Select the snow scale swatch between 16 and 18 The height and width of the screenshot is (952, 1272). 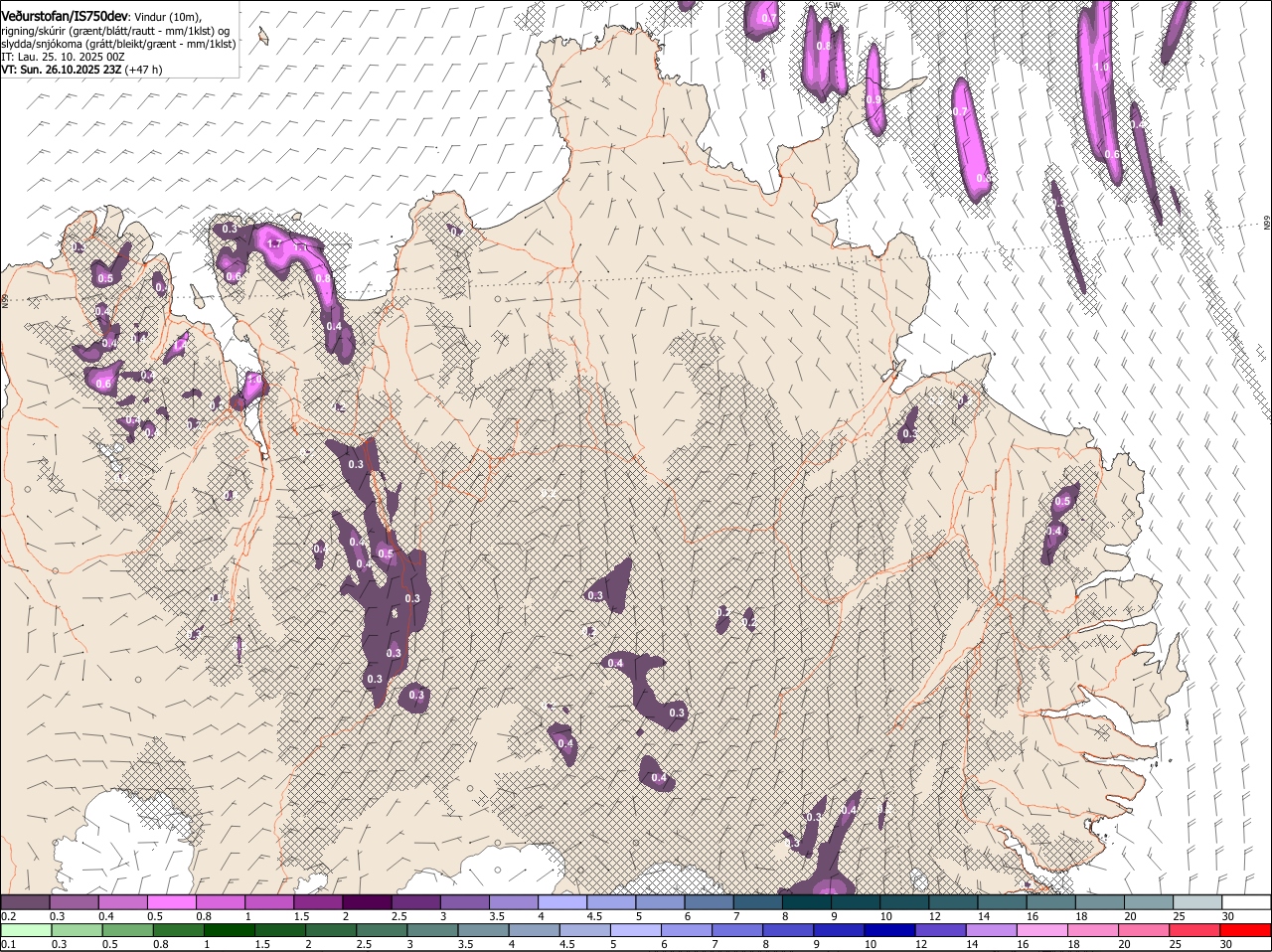point(1049,901)
